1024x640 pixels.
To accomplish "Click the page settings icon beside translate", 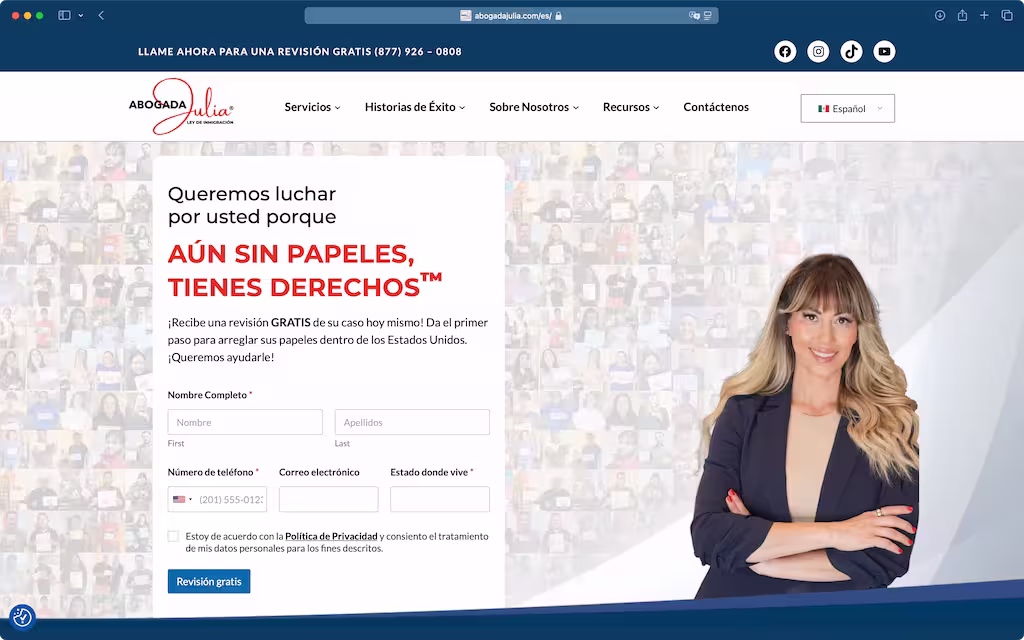I will 708,16.
